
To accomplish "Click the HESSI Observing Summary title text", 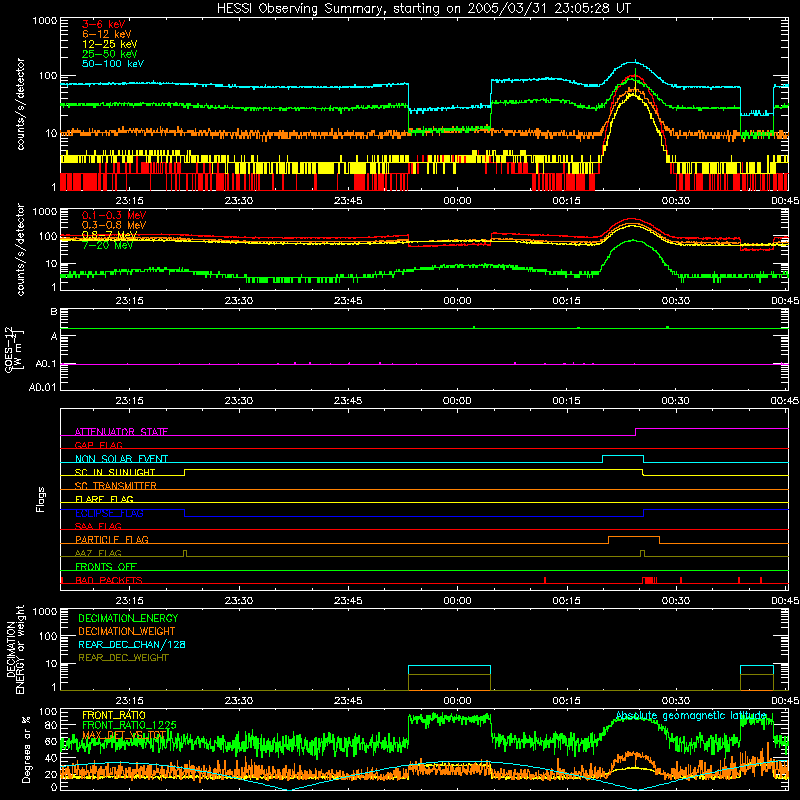I will click(x=423, y=9).
